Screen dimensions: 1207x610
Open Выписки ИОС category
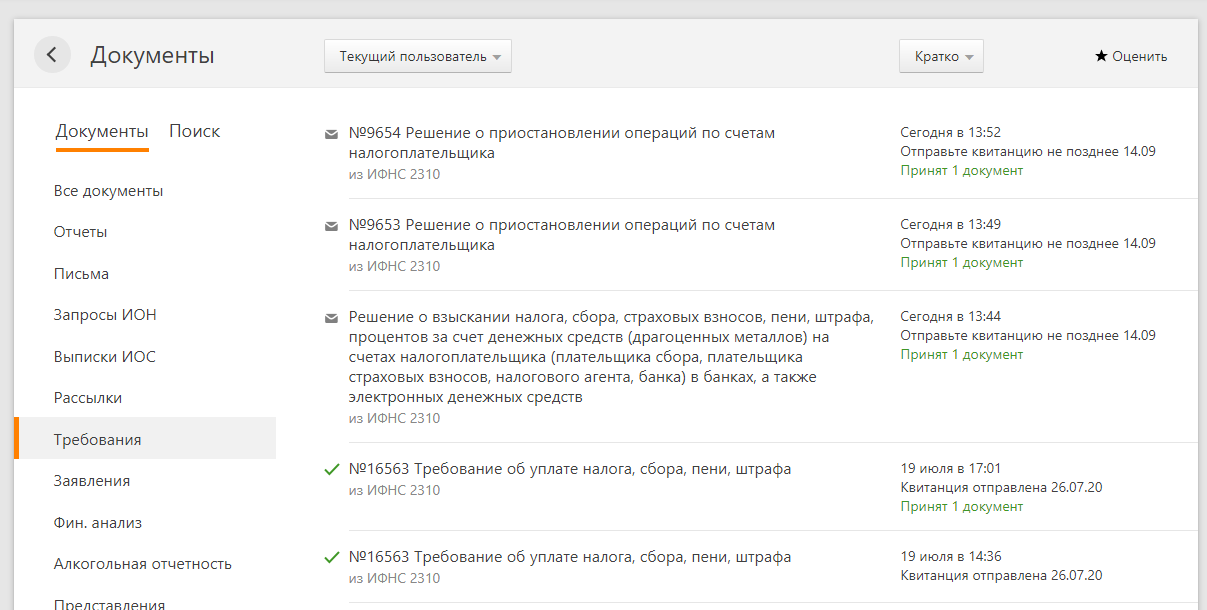pos(104,357)
